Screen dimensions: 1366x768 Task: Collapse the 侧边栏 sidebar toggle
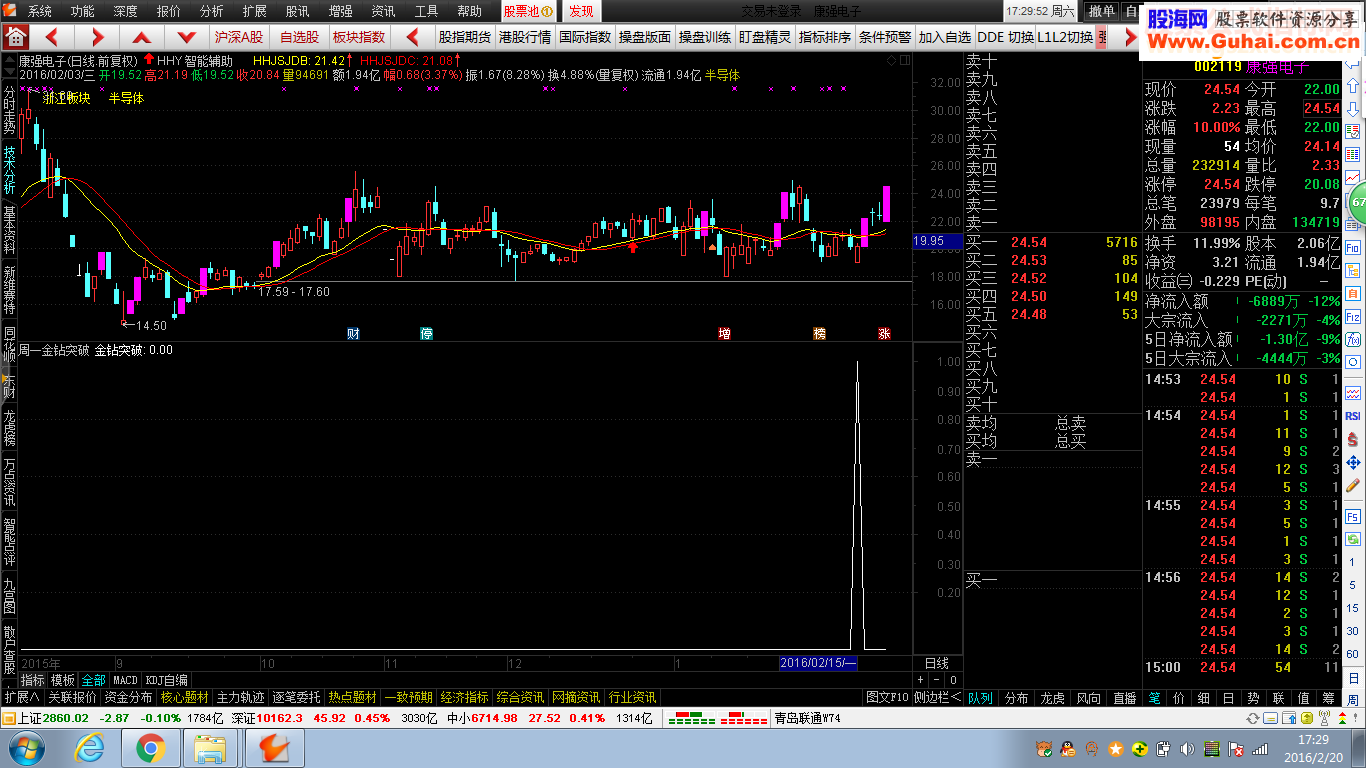938,697
